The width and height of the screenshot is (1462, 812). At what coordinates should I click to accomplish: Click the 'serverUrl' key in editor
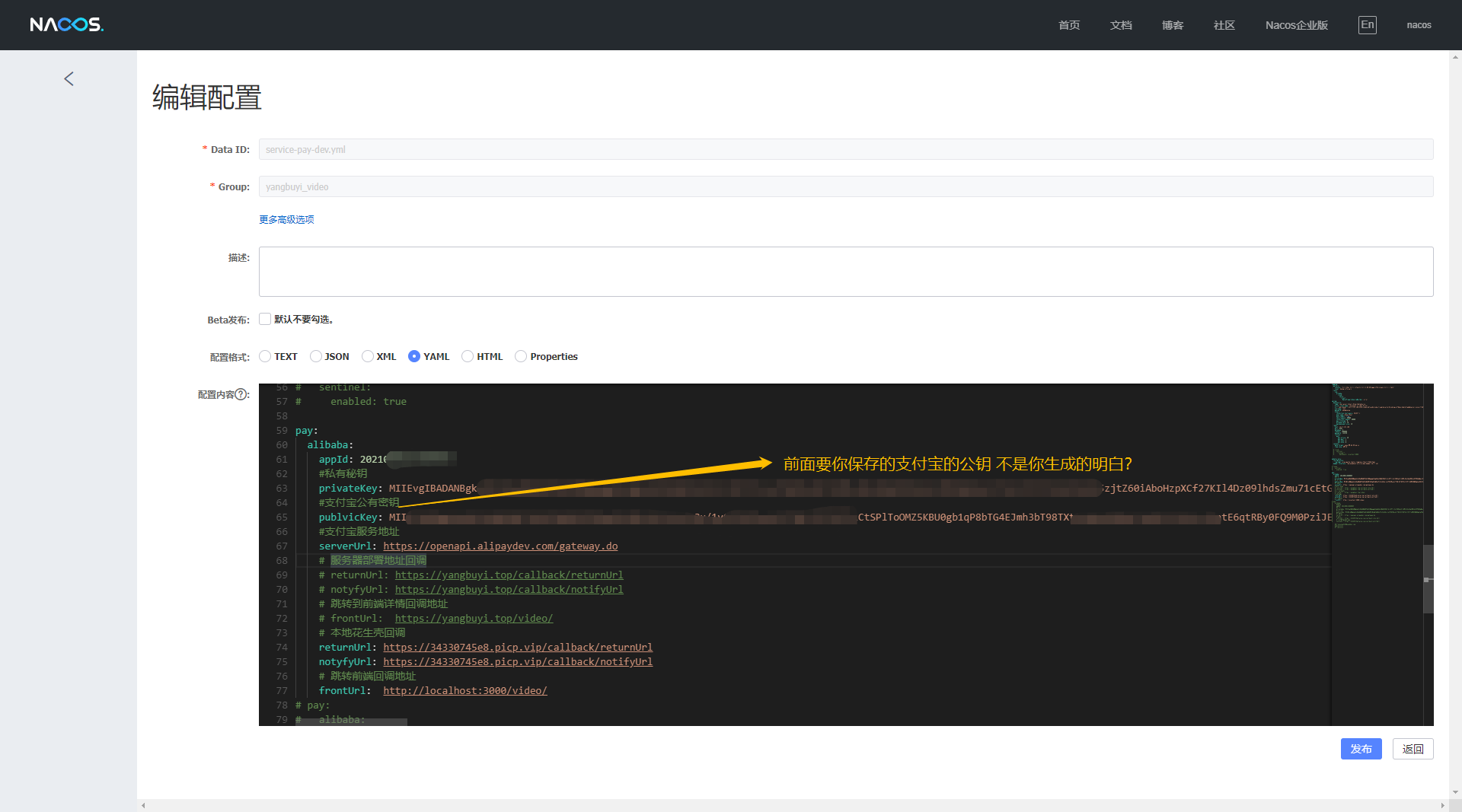pos(345,546)
